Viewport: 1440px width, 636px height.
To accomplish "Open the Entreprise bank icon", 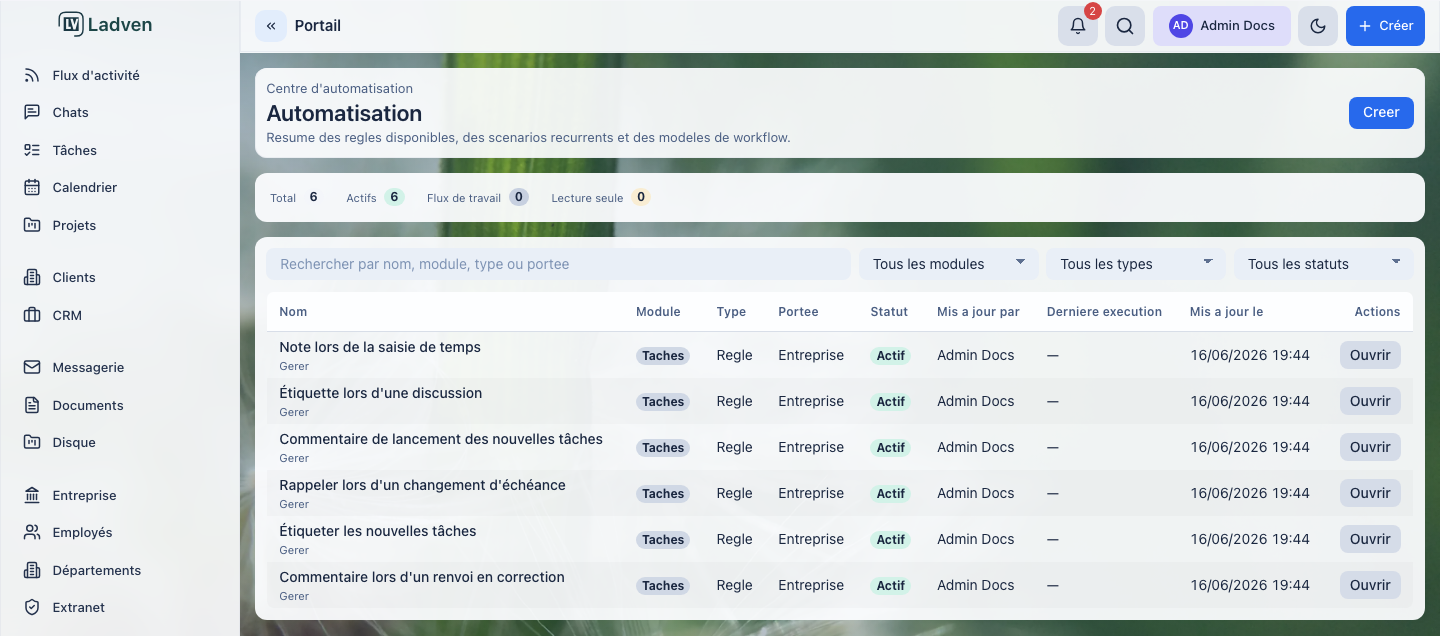I will tap(32, 495).
